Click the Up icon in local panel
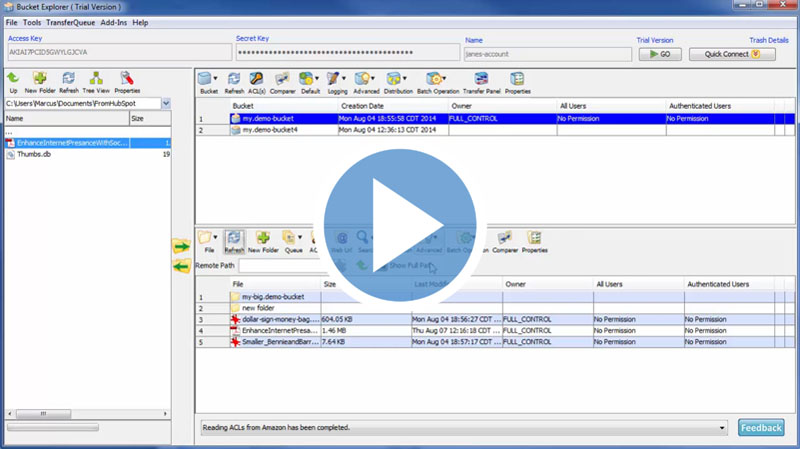 tap(13, 80)
